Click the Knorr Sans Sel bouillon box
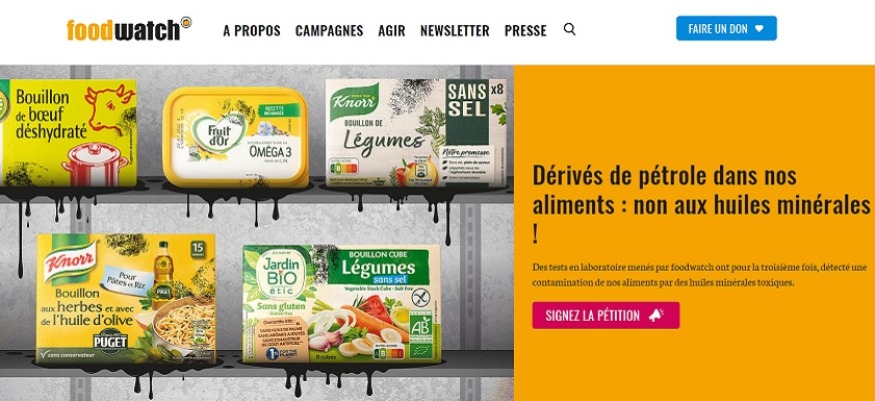The width and height of the screenshot is (875, 401). 416,132
